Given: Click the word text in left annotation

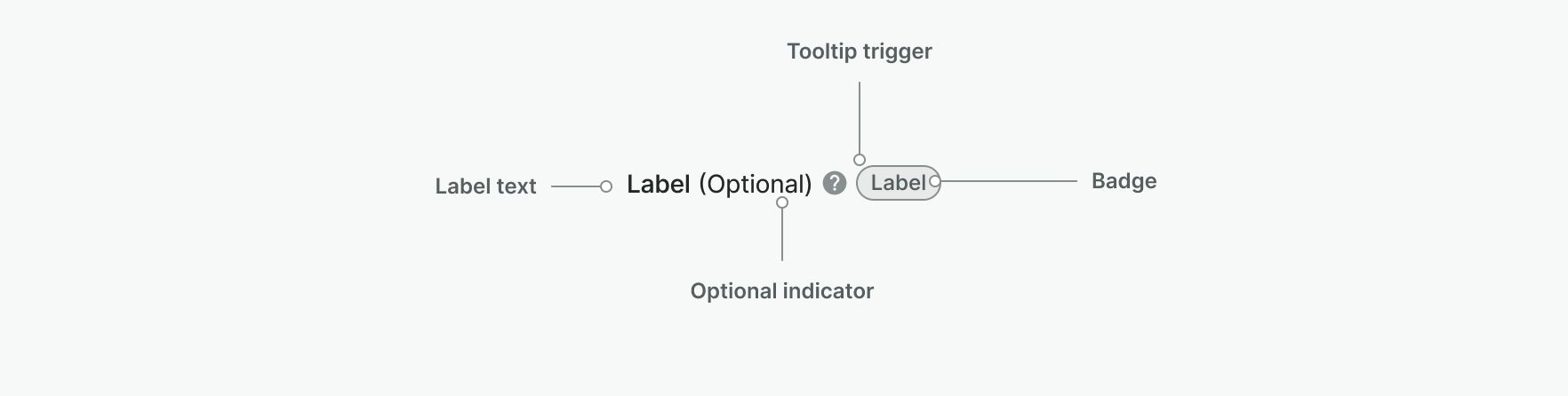Looking at the screenshot, I should 516,186.
